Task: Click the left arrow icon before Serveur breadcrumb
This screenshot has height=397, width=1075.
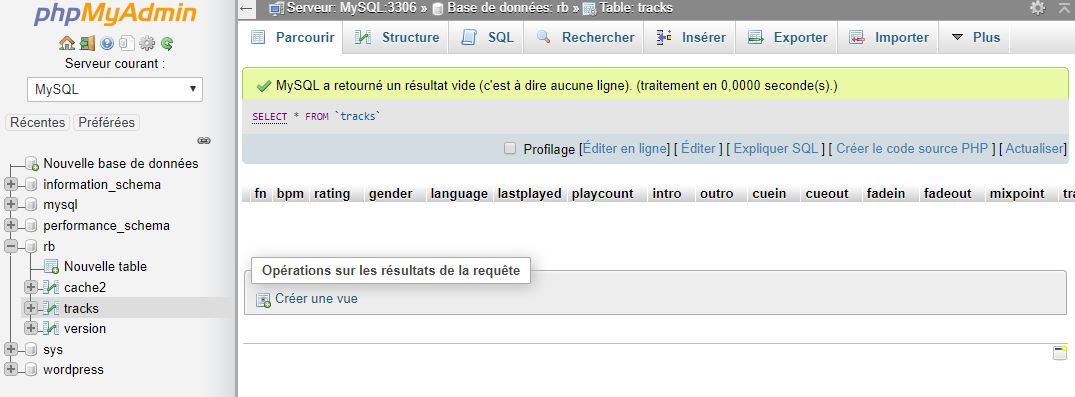Action: tap(247, 9)
